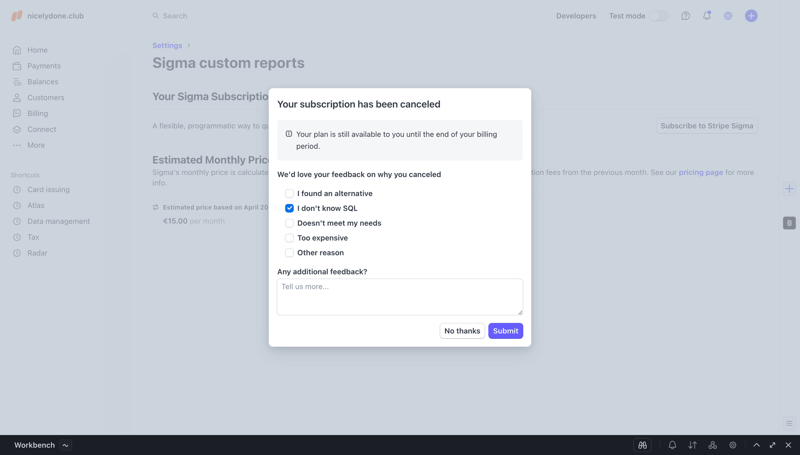The width and height of the screenshot is (800, 455).
Task: Click the Workbench up-down arrows icon
Action: coord(692,445)
